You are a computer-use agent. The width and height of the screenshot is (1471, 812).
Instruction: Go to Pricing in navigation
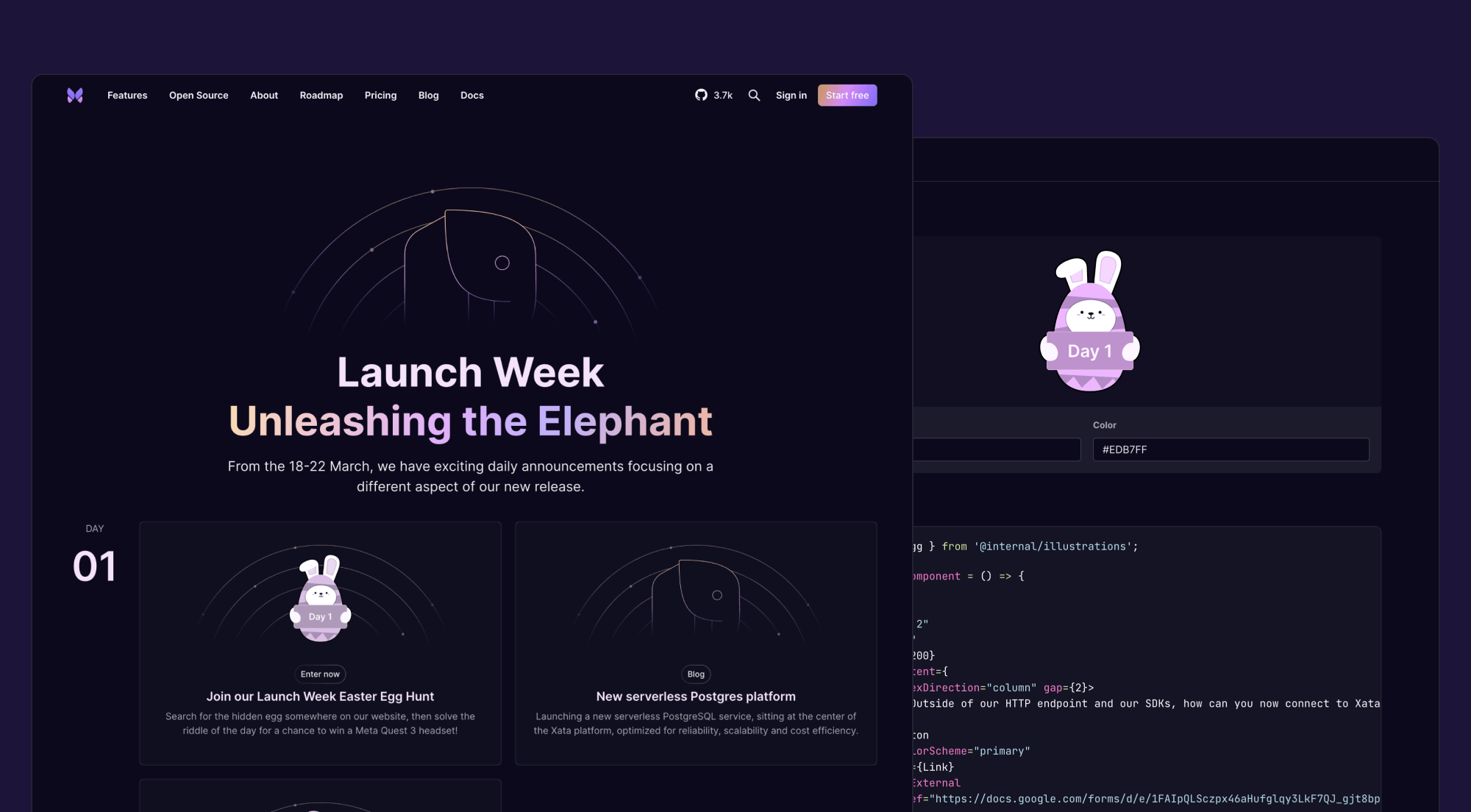[380, 96]
